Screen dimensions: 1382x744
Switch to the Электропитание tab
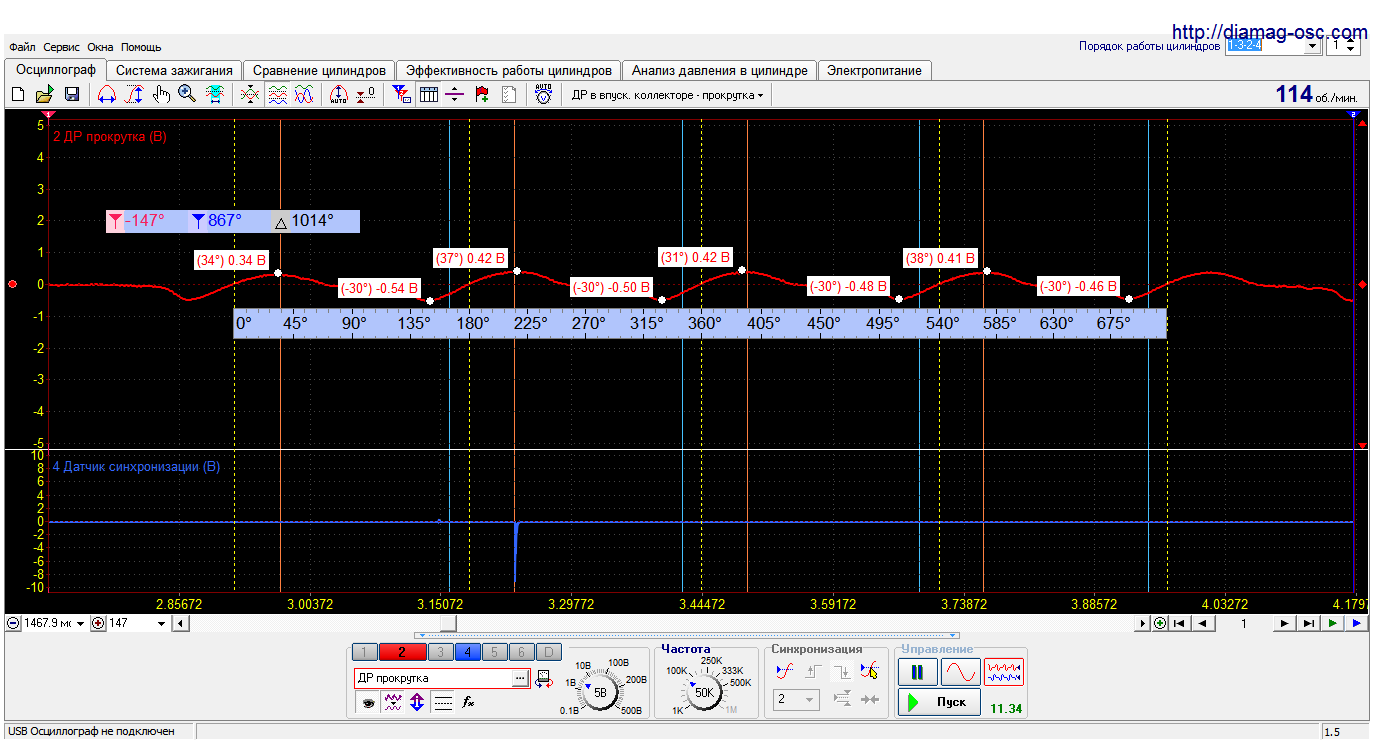point(876,71)
